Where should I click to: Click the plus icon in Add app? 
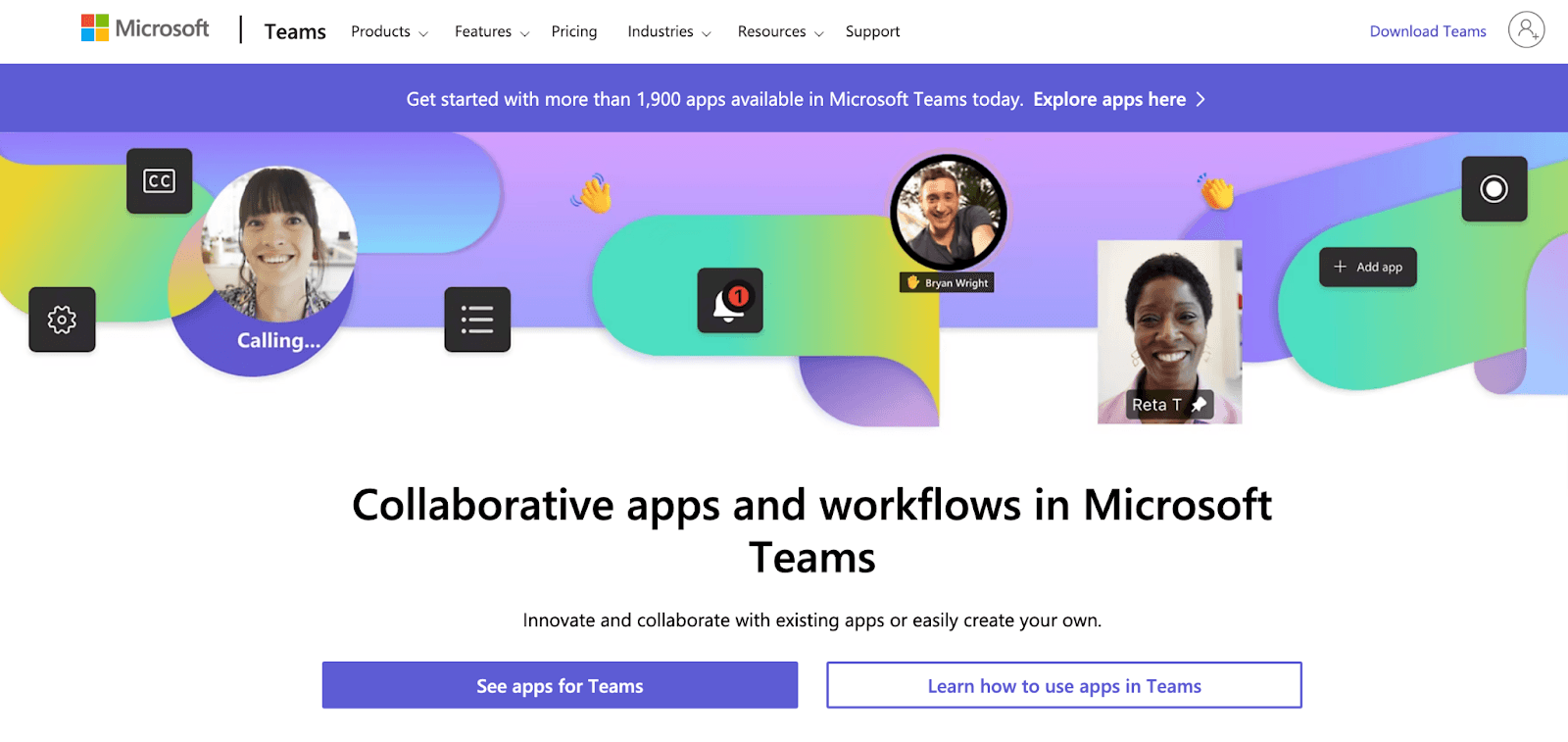(x=1340, y=267)
